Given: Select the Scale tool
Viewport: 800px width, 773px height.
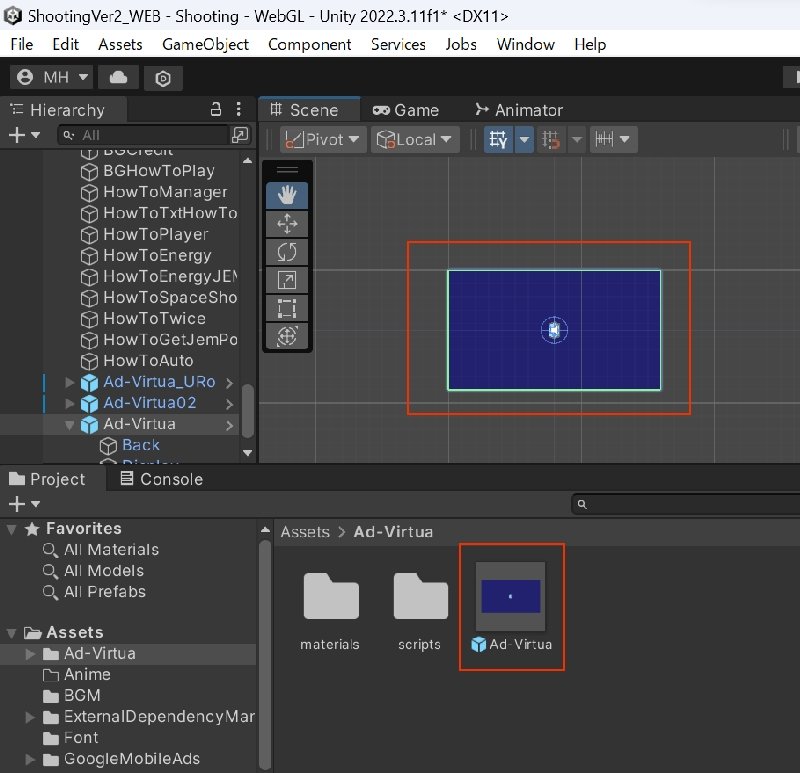Looking at the screenshot, I should click(x=287, y=280).
